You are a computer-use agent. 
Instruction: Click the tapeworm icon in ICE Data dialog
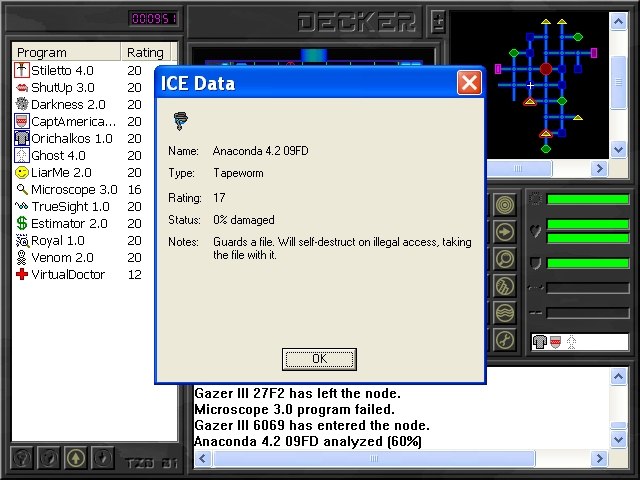(180, 121)
